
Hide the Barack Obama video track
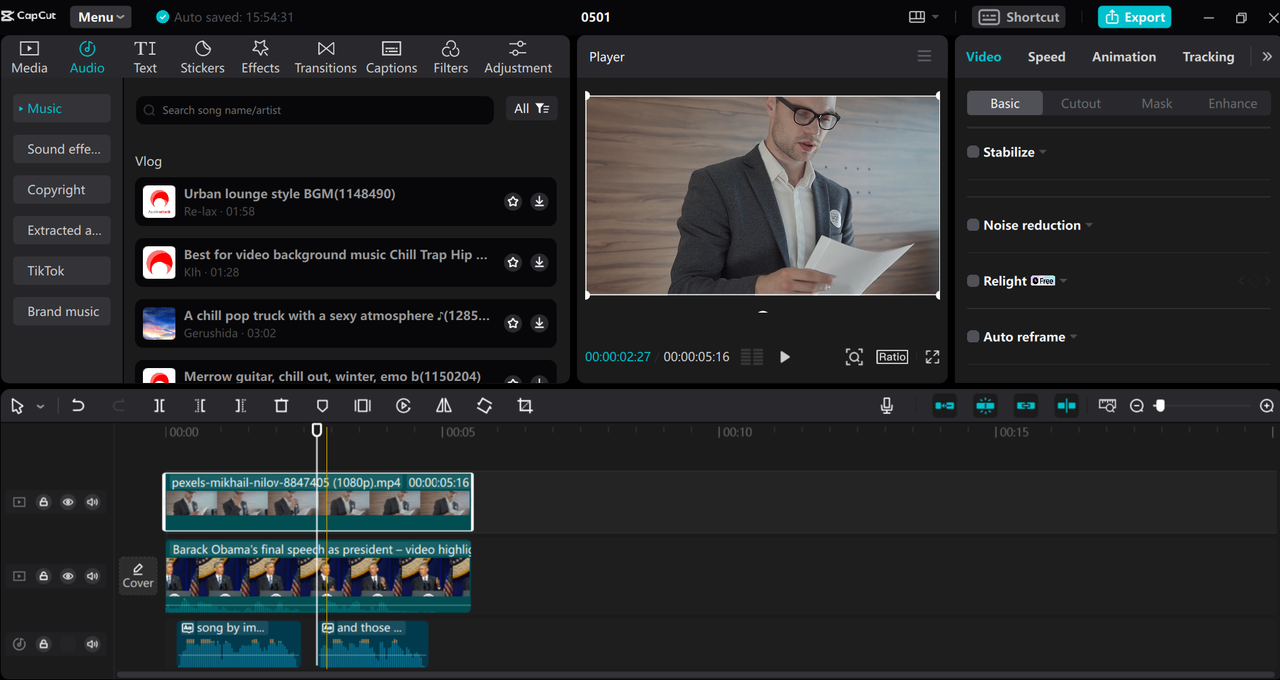coord(68,576)
